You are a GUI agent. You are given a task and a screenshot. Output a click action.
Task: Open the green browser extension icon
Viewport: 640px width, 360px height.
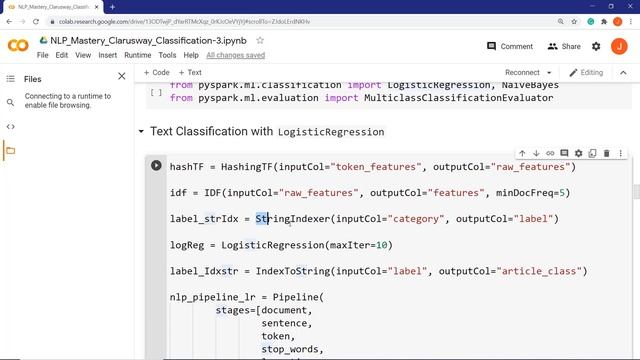click(591, 22)
